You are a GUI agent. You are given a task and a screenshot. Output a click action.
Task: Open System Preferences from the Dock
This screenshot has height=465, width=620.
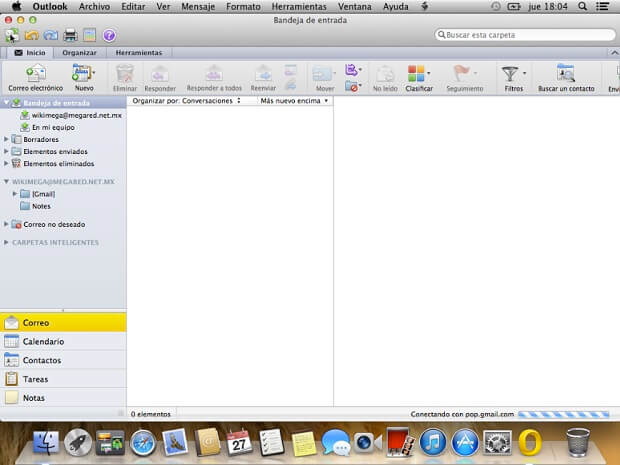point(497,443)
